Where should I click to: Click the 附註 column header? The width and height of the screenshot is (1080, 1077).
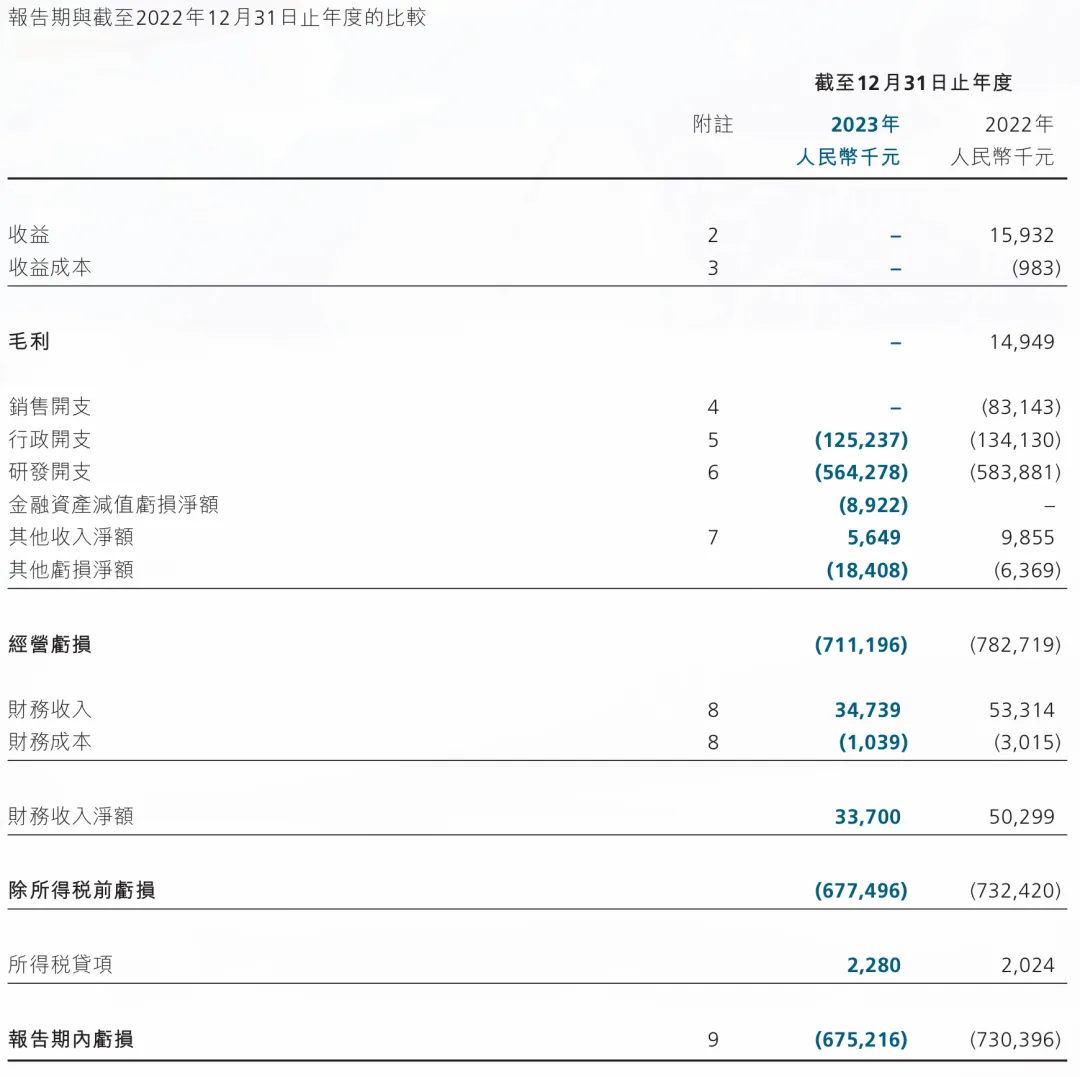(x=713, y=125)
